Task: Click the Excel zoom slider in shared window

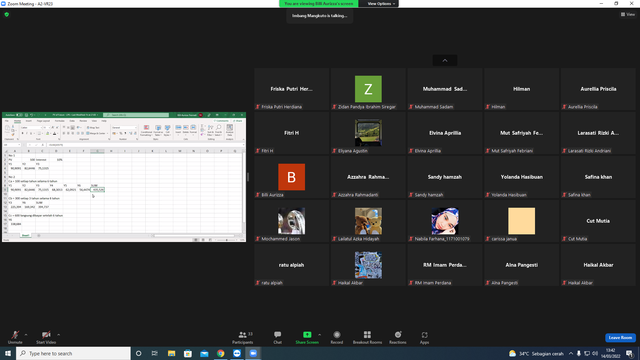Action: tap(227, 240)
